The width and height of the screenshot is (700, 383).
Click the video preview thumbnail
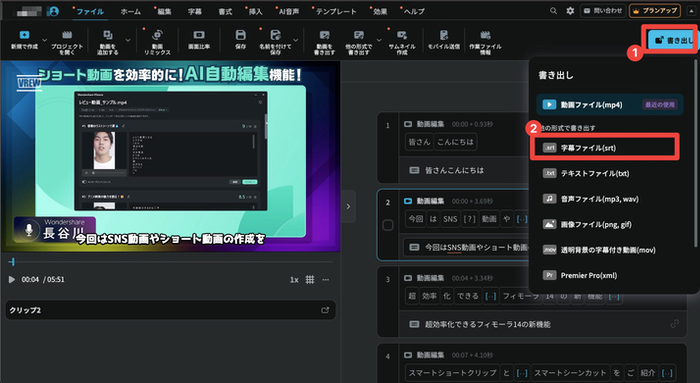[170, 156]
